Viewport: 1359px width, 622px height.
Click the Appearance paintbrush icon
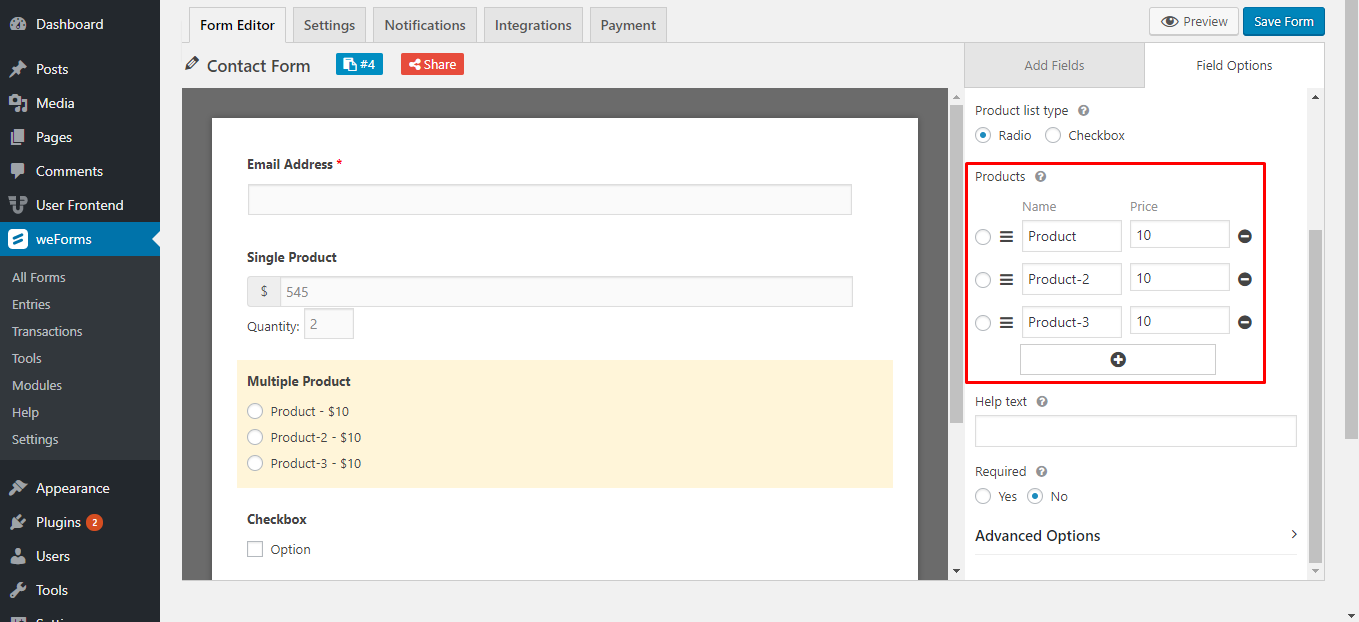(20, 487)
